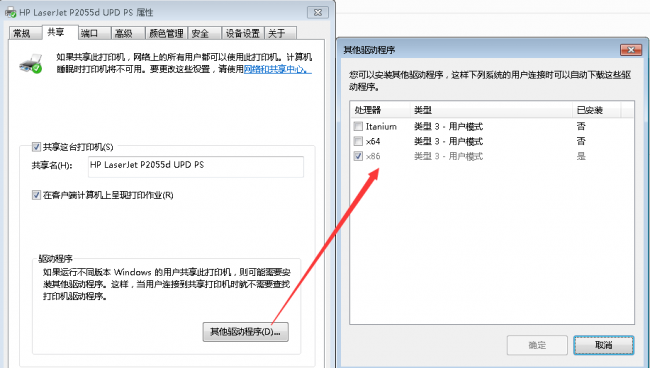This screenshot has height=368, width=650.
Task: Select the 共享 tab
Action: [x=60, y=32]
